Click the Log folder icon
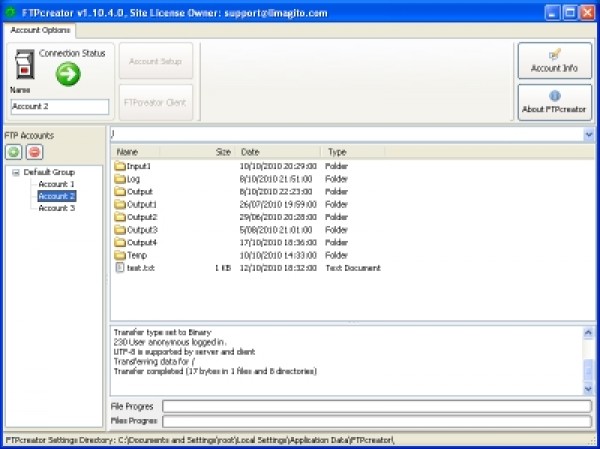 point(120,178)
